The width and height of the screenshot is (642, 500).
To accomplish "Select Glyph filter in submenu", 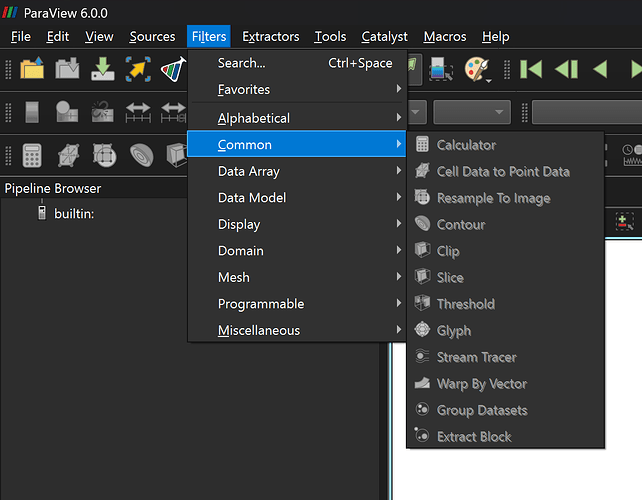I will [506, 330].
